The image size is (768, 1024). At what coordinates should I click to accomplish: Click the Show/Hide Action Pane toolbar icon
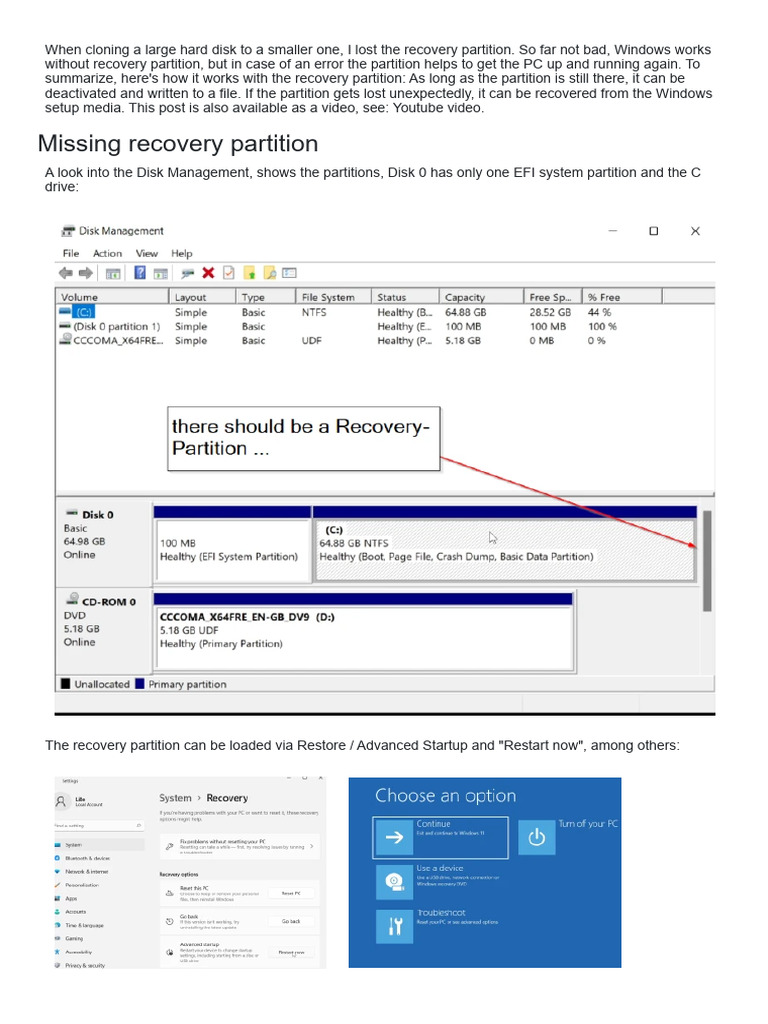pyautogui.click(x=161, y=274)
